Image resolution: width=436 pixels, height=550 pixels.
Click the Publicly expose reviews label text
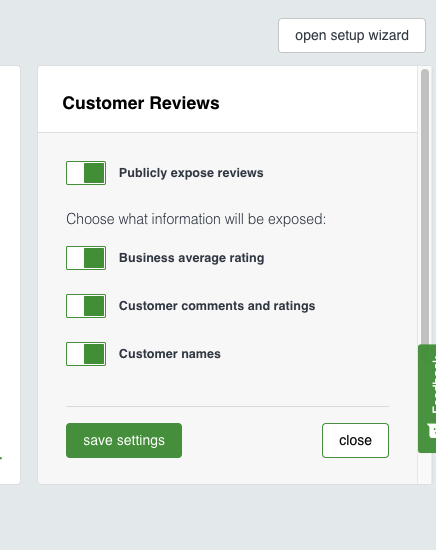click(x=191, y=173)
